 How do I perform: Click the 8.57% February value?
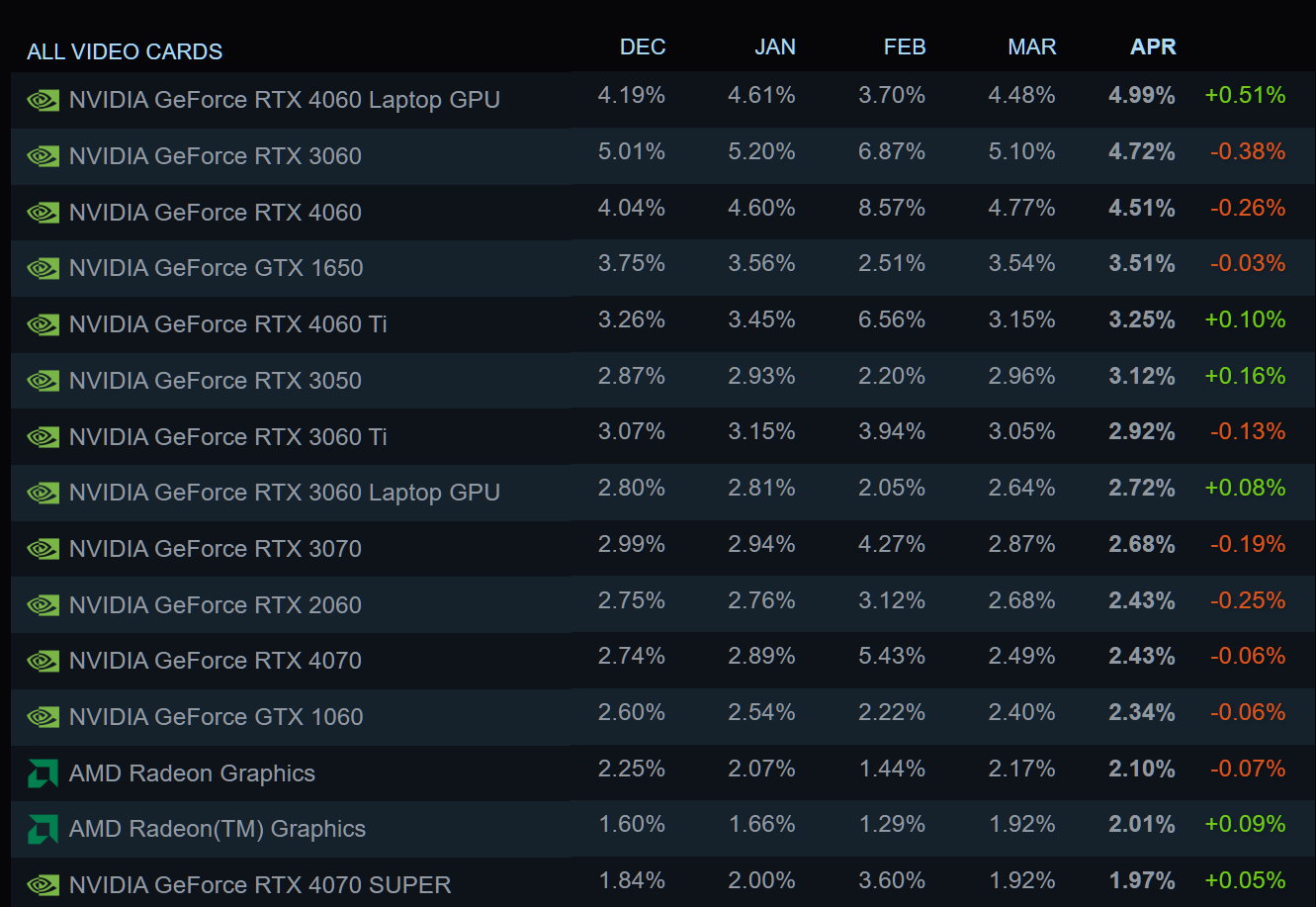tap(893, 208)
